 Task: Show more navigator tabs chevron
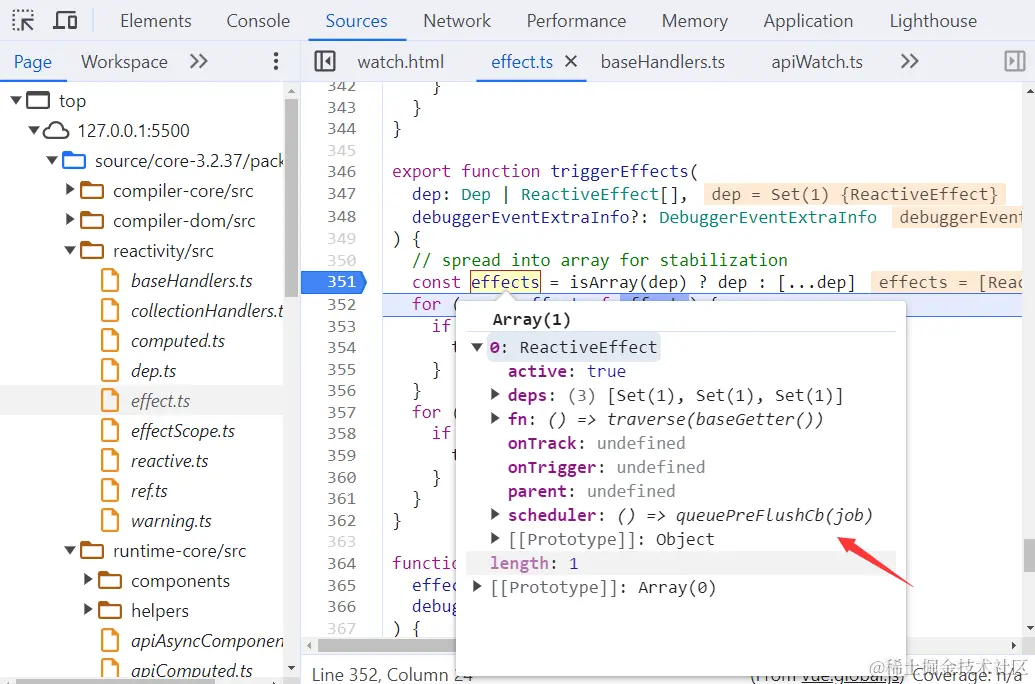(199, 61)
